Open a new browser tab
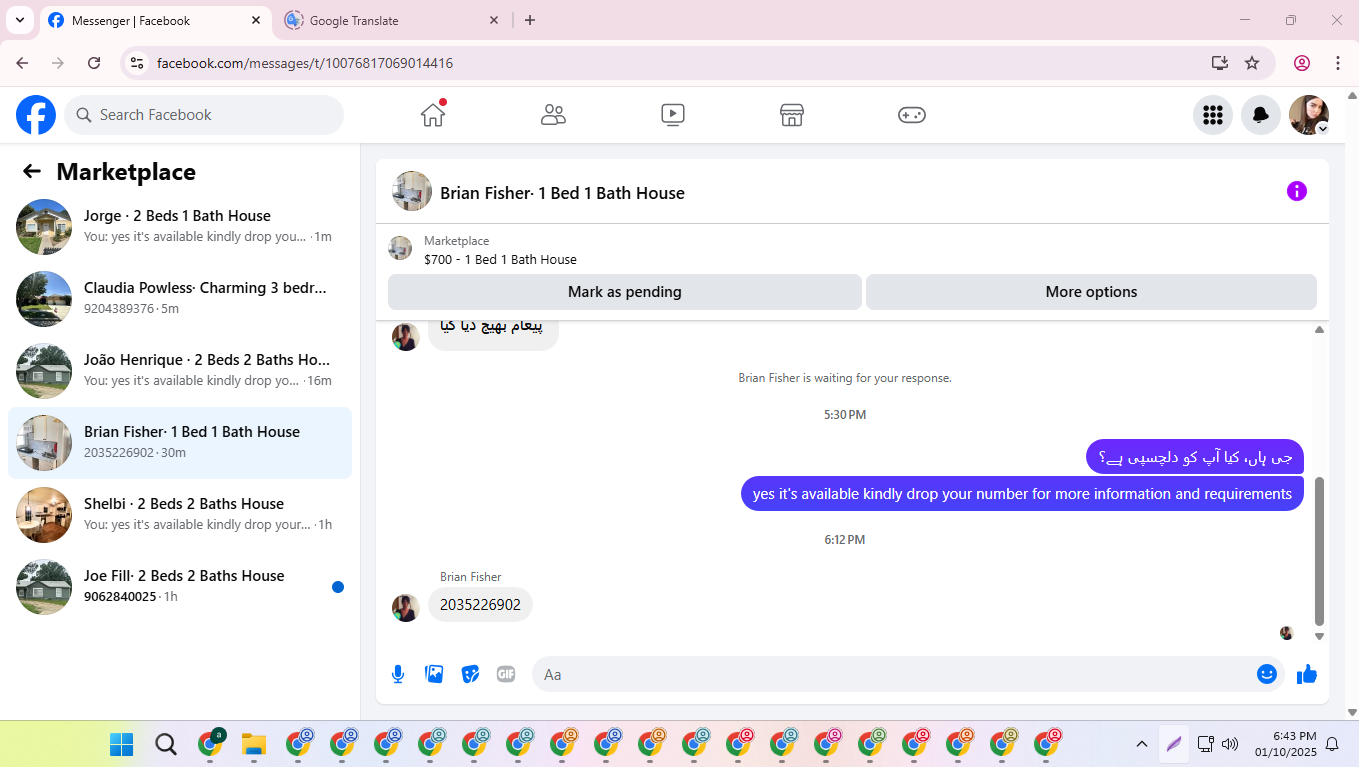Screen dimensions: 1359x767 pyautogui.click(x=530, y=20)
